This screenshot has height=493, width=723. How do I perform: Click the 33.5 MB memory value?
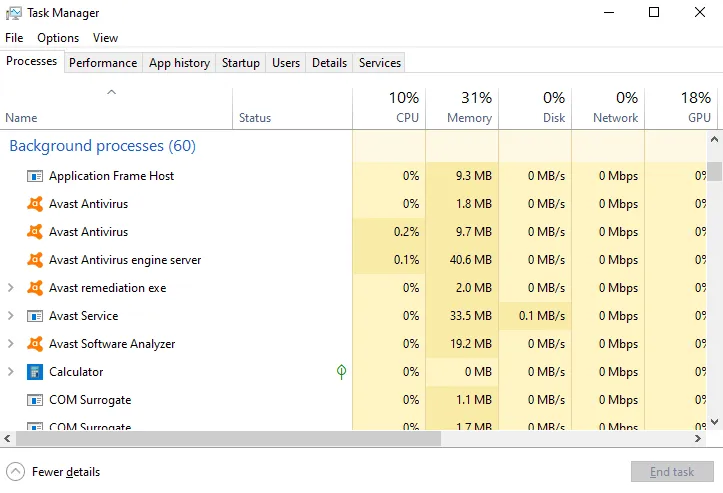pyautogui.click(x=471, y=316)
